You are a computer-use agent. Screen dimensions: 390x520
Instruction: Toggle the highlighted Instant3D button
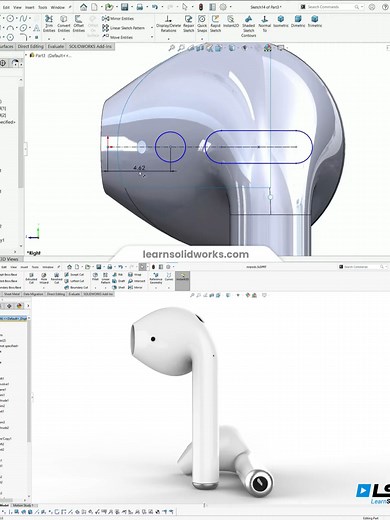pyautogui.click(x=182, y=280)
